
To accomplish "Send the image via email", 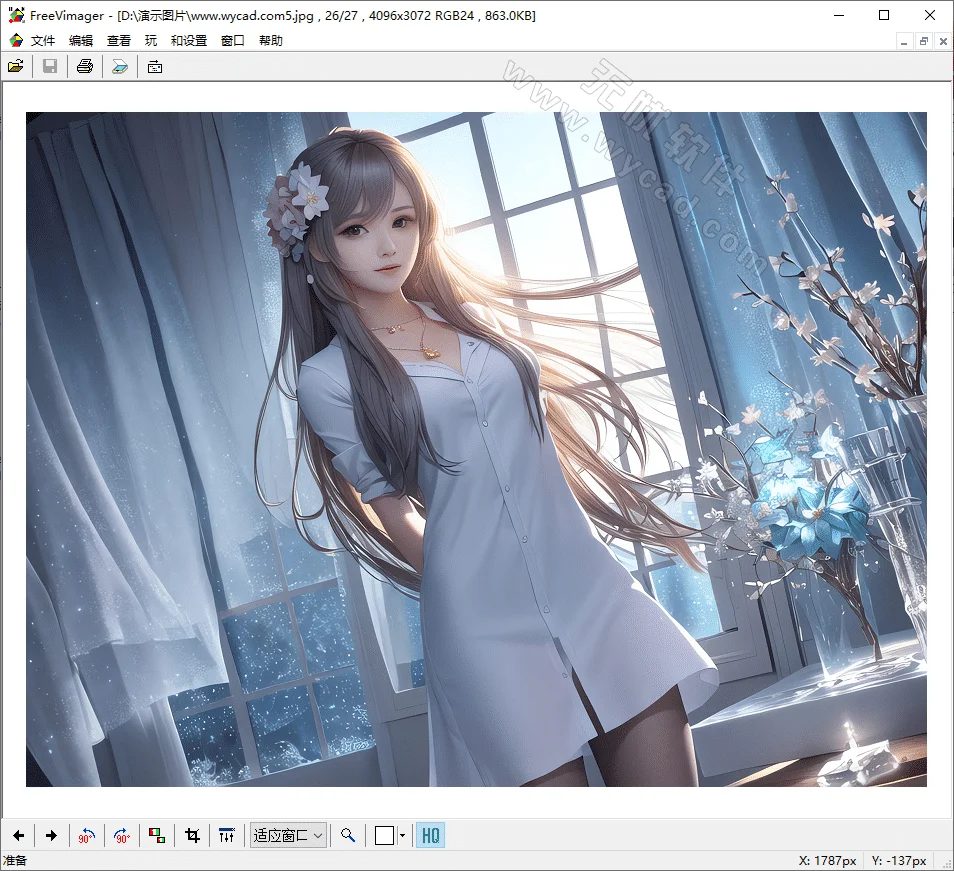I will (x=154, y=66).
